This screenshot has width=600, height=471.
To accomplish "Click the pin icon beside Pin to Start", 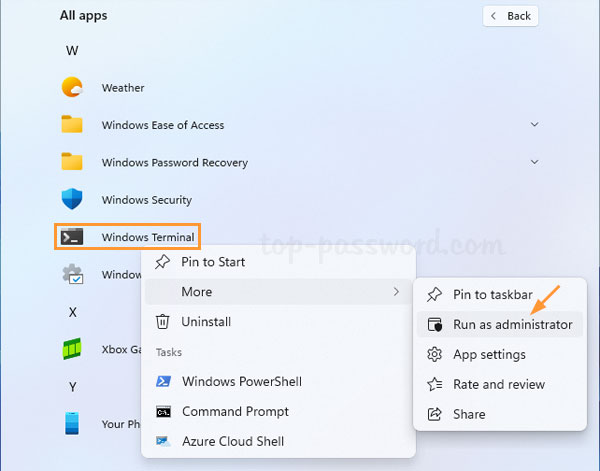I will 163,262.
